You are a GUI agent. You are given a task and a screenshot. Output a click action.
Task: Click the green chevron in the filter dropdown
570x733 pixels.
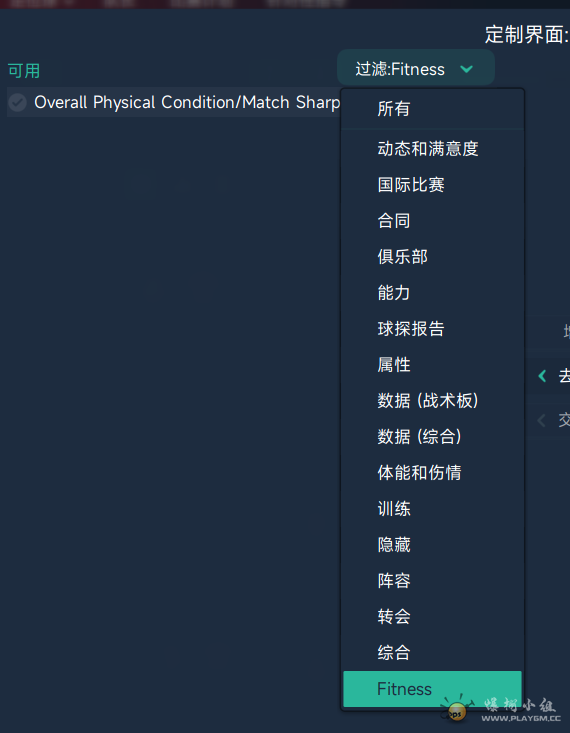tap(466, 69)
